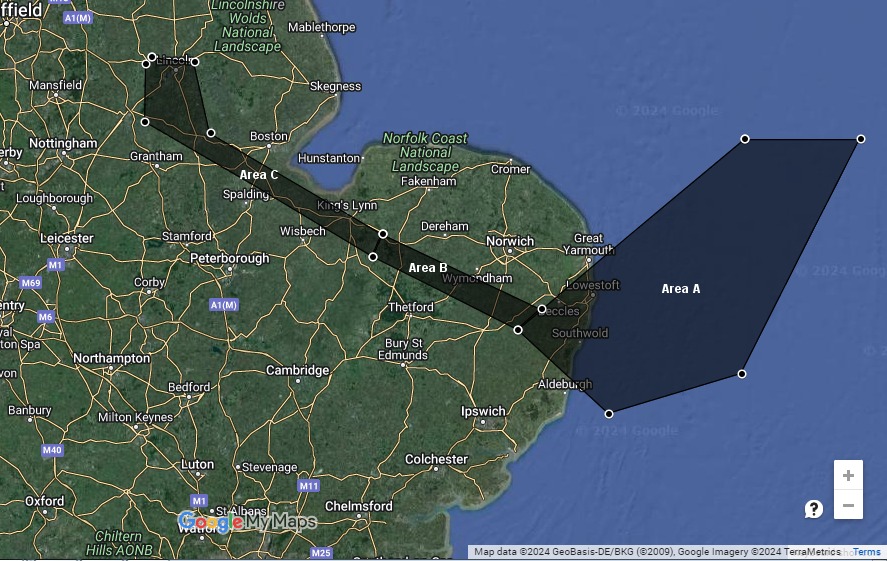Open the Terms link
The width and height of the screenshot is (887, 561).
pyautogui.click(x=866, y=552)
